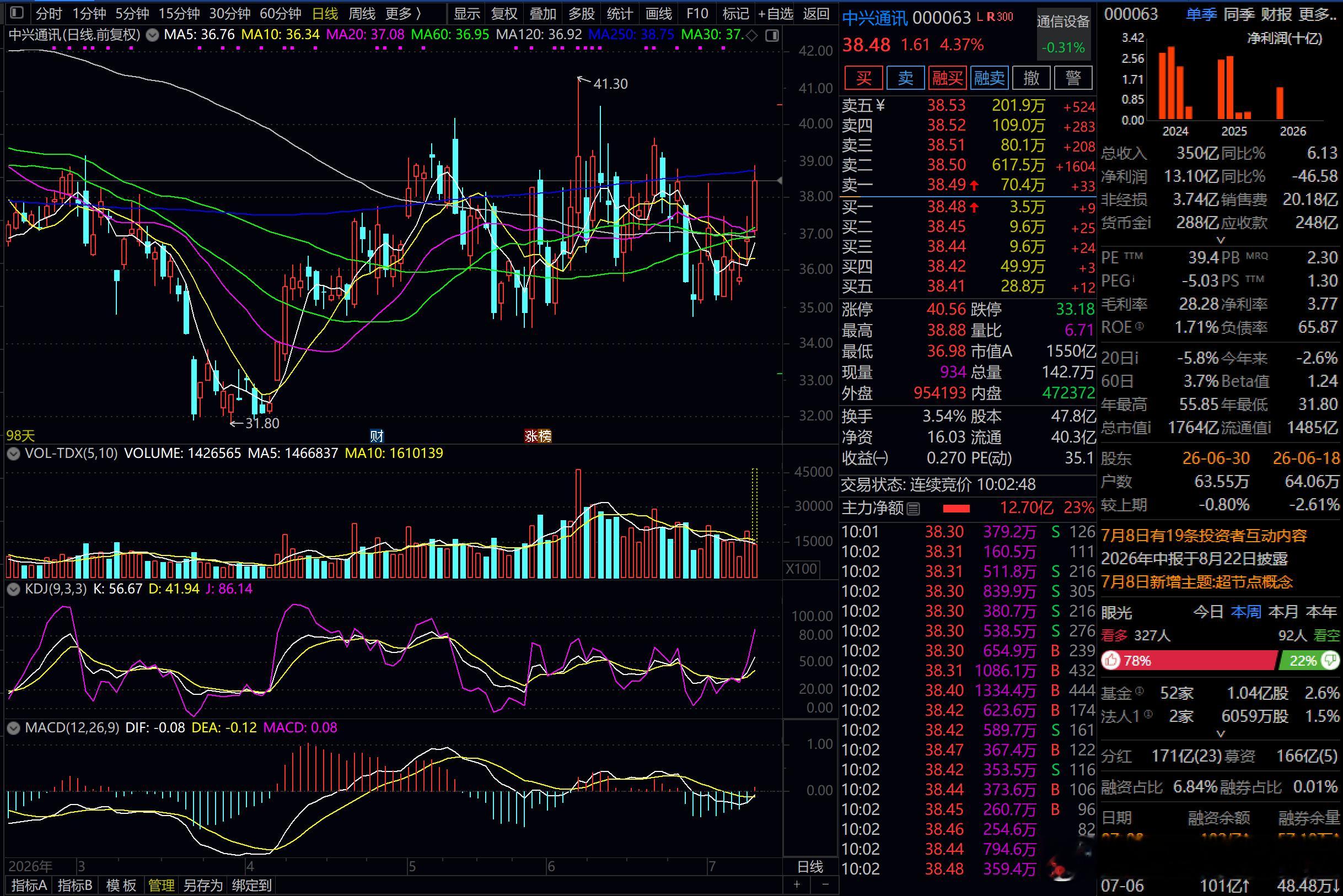Viewport: 1343px width, 896px height.
Task: Click the 300 index badge after 000063
Action: [1004, 17]
